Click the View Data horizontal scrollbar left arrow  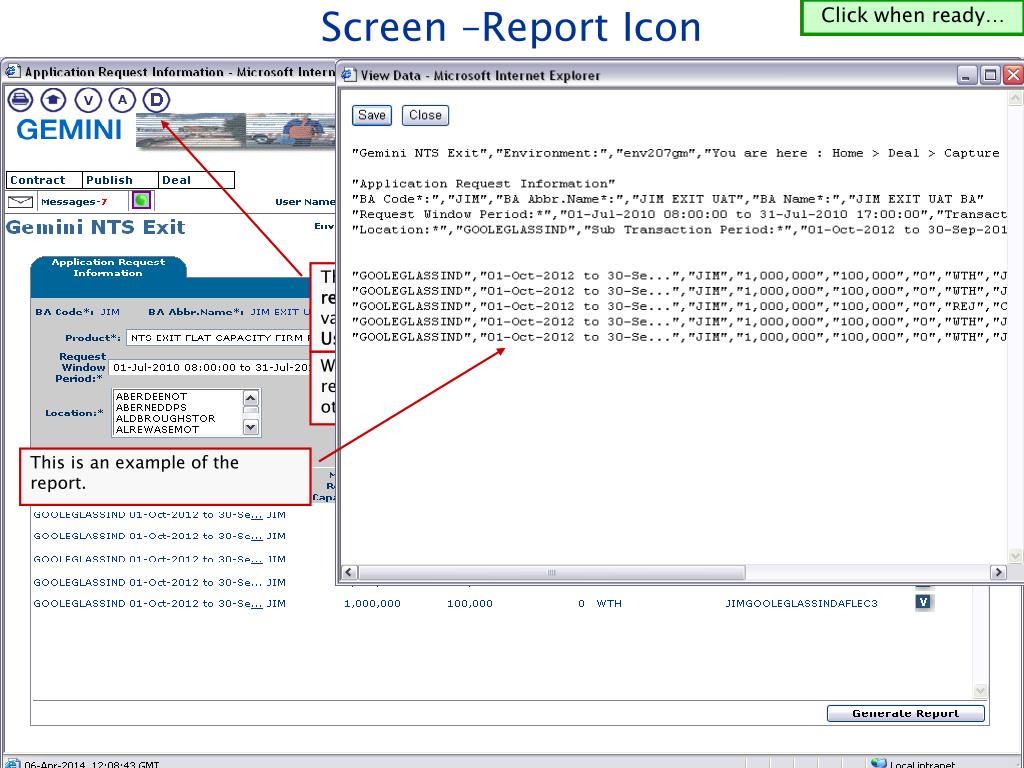[349, 572]
